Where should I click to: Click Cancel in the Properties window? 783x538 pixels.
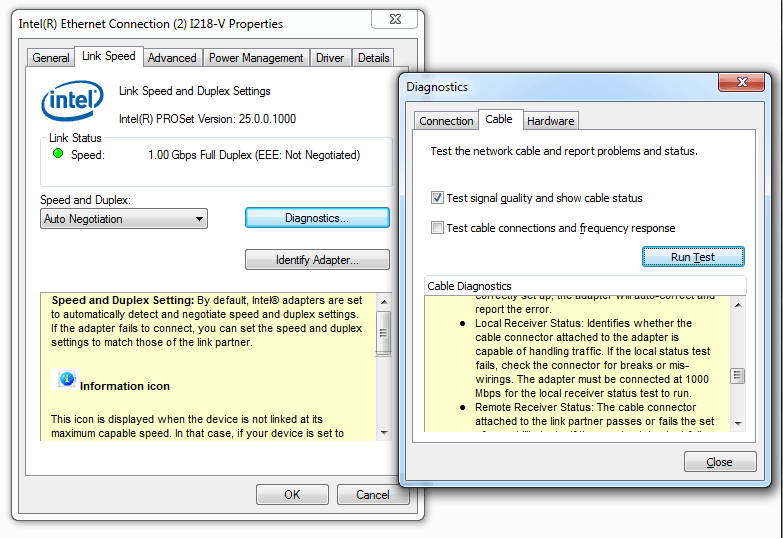373,495
